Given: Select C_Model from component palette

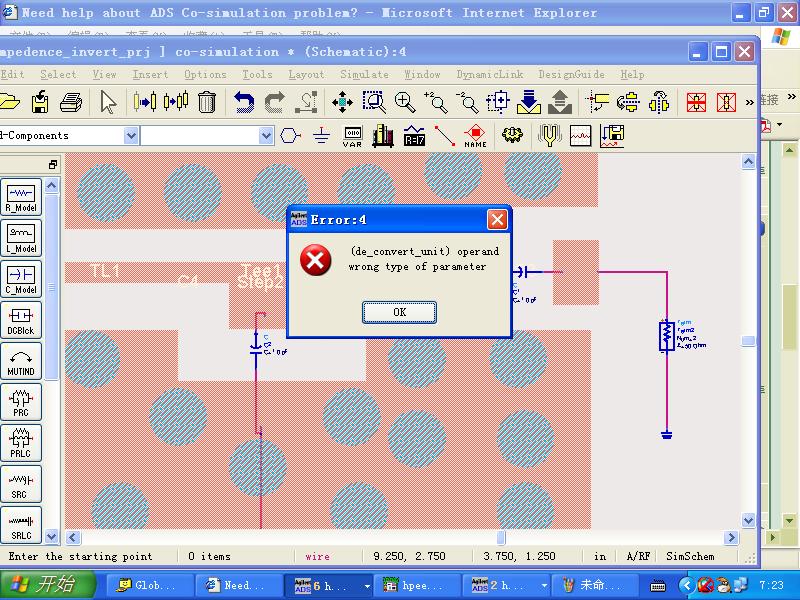Looking at the screenshot, I should pyautogui.click(x=21, y=279).
